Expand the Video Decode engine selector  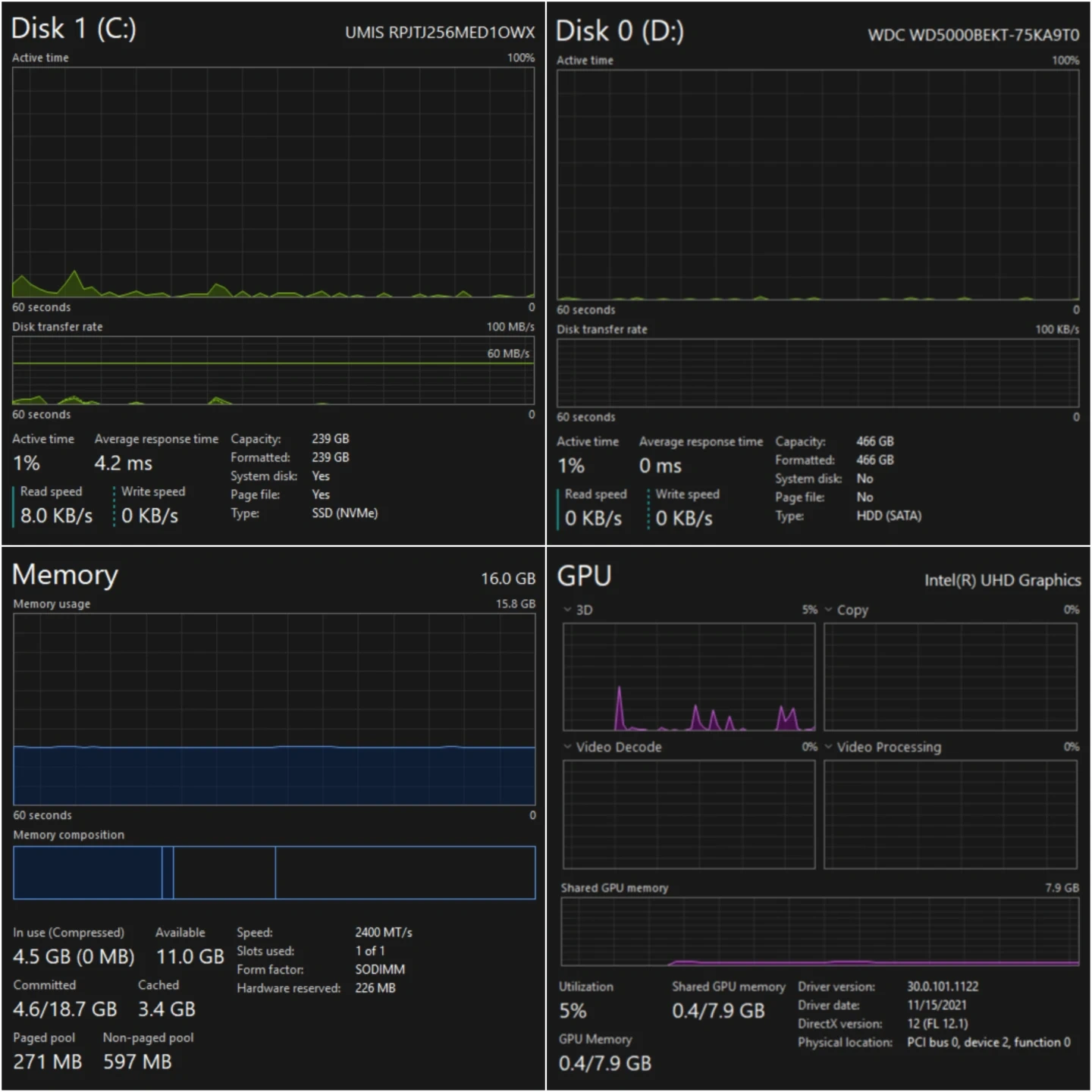567,747
